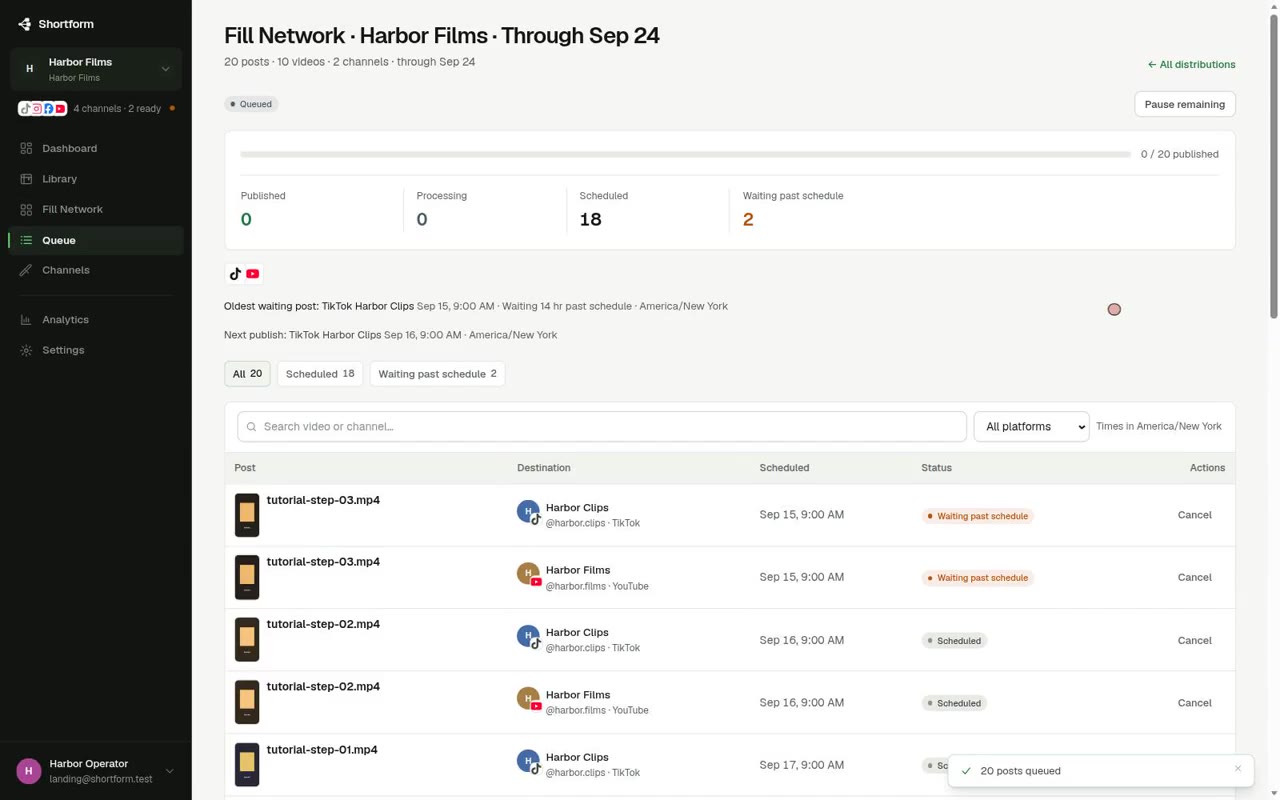Click the 'Queued' status badge under the title

pyautogui.click(x=251, y=104)
